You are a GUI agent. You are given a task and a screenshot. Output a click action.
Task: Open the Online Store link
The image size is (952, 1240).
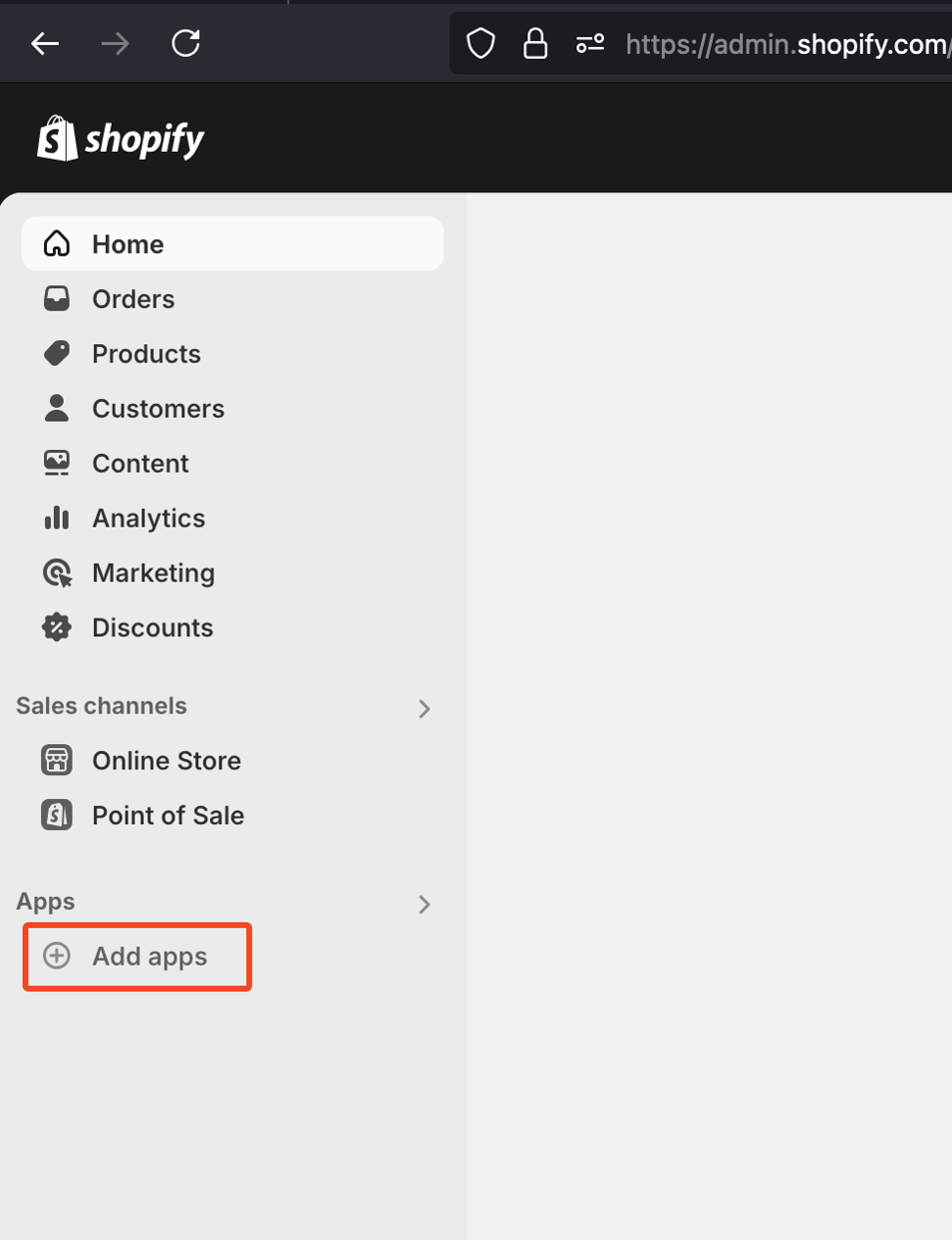166,760
